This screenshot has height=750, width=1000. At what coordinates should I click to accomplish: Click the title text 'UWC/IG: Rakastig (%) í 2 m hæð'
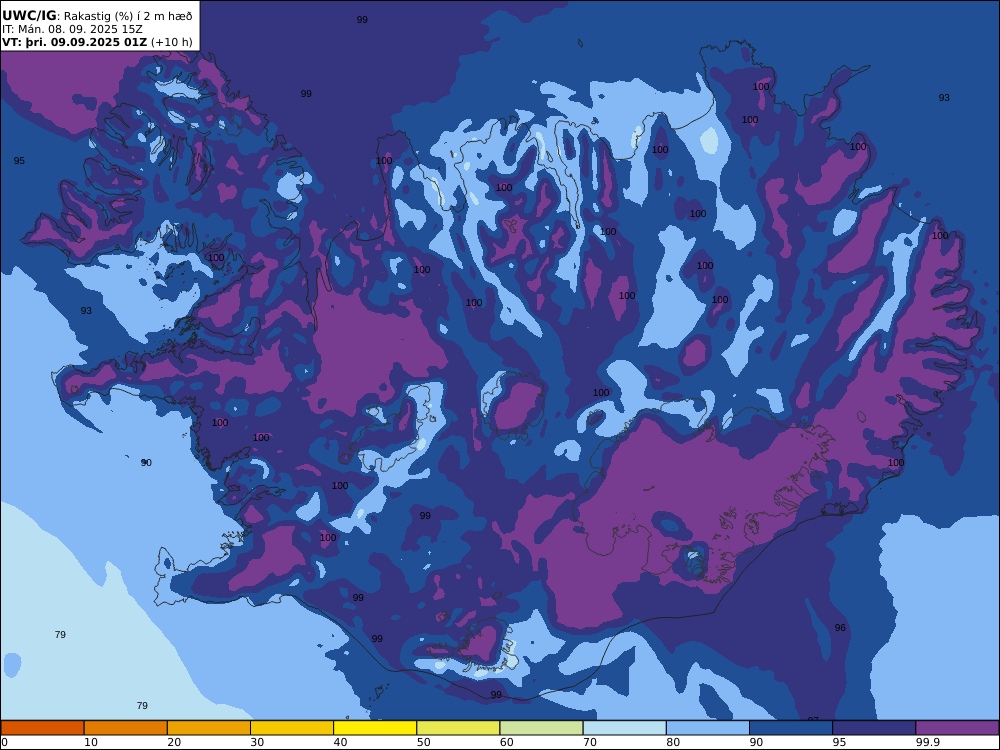97,16
